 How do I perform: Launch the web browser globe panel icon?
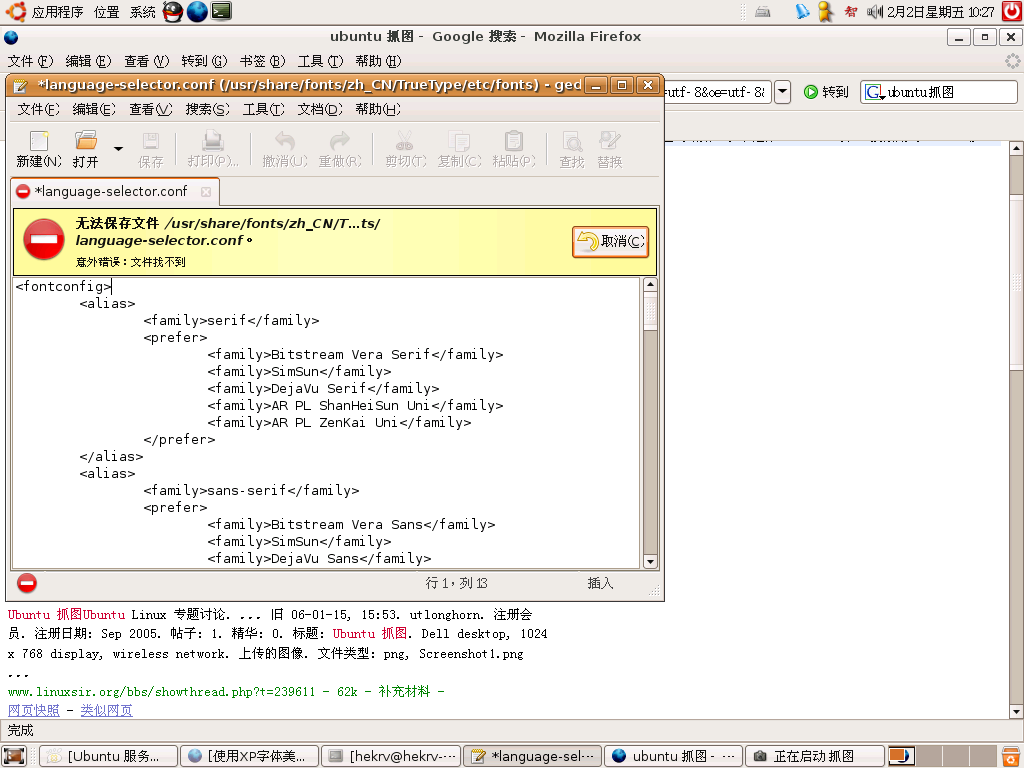click(197, 12)
